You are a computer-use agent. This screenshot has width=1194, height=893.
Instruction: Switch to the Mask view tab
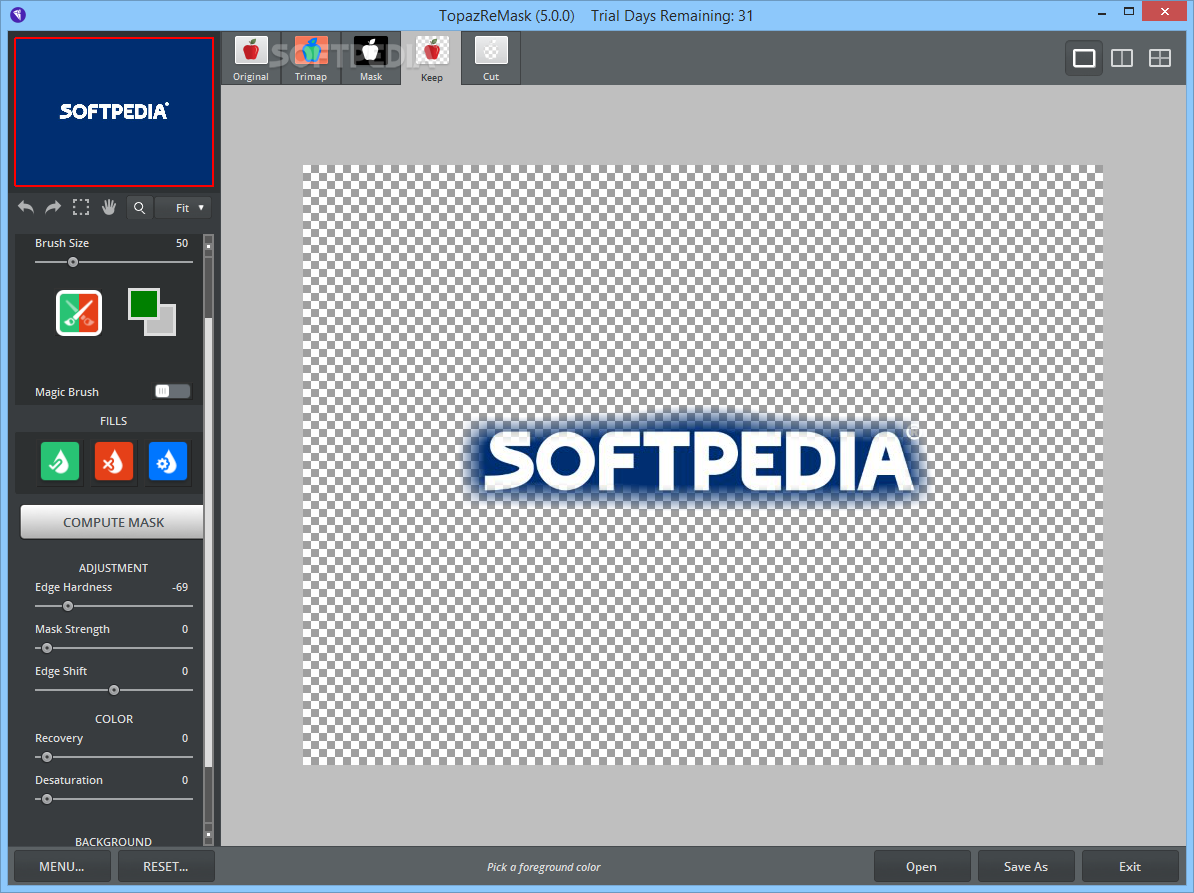click(x=371, y=59)
